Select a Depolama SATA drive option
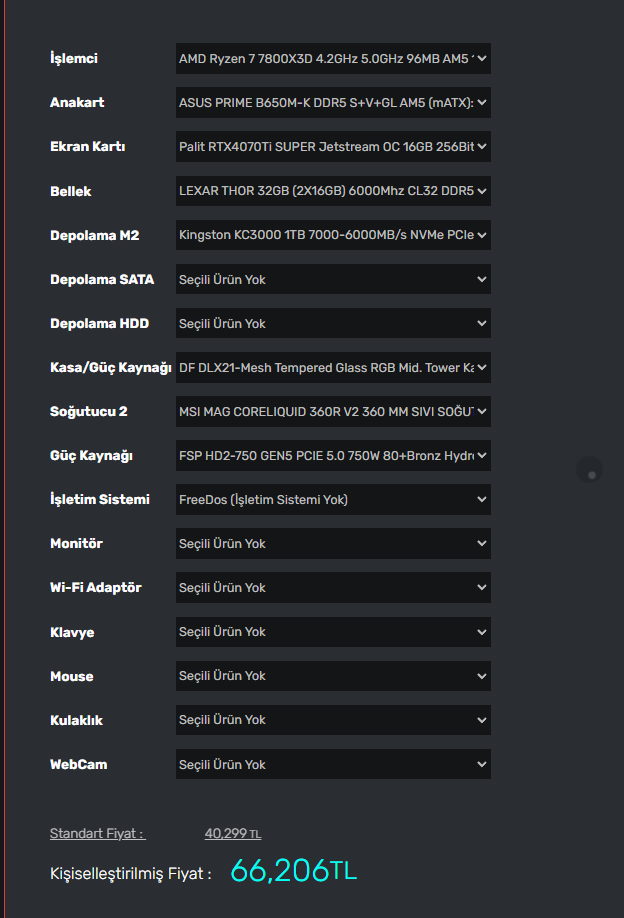 [333, 279]
